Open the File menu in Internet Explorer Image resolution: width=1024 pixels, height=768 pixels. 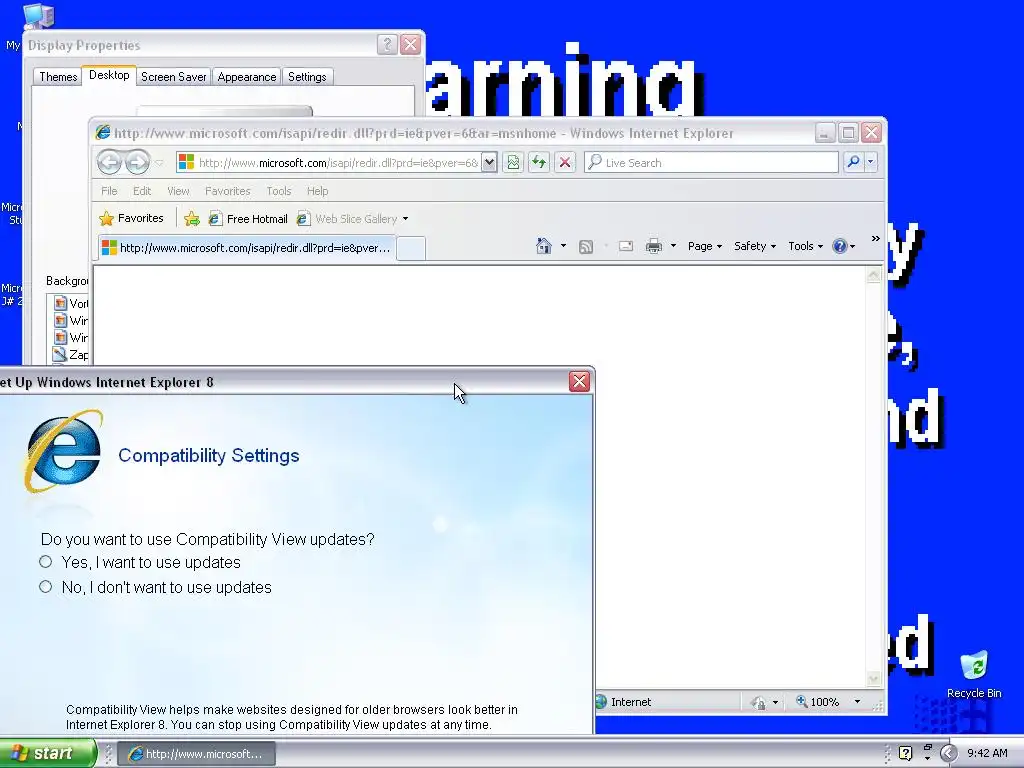pos(109,191)
